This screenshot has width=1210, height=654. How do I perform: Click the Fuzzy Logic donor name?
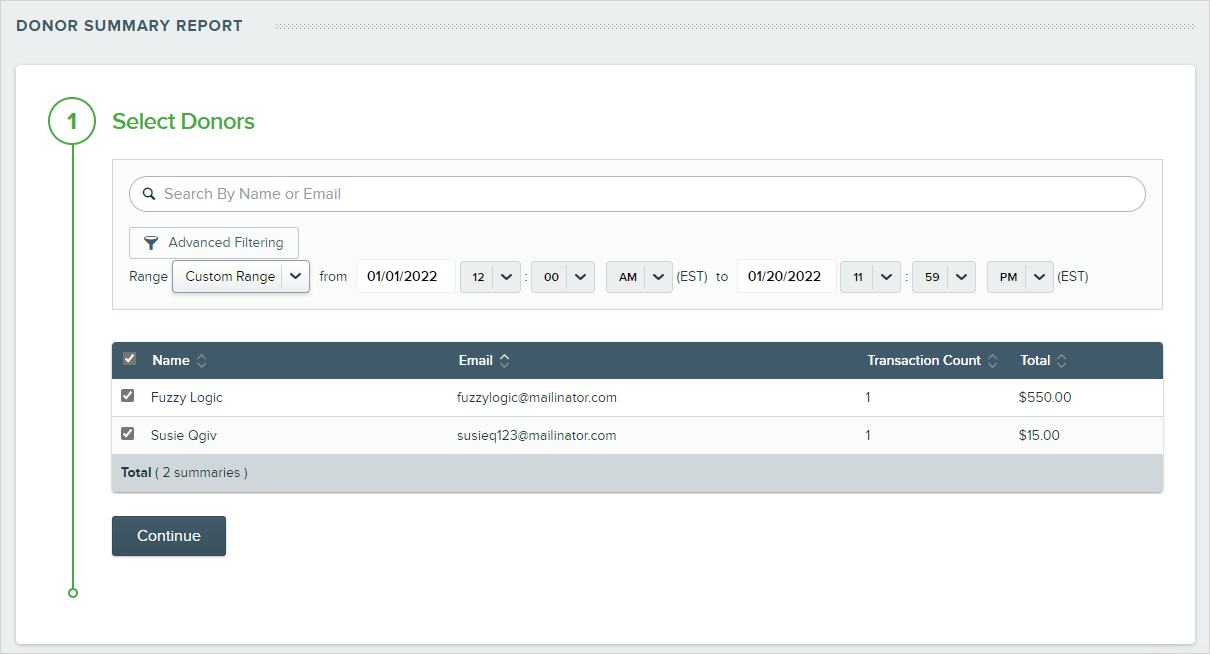tap(187, 397)
